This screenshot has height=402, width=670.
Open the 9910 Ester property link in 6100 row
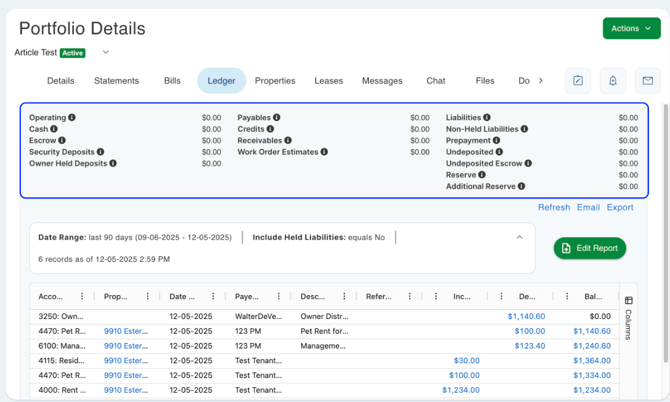pyautogui.click(x=126, y=346)
